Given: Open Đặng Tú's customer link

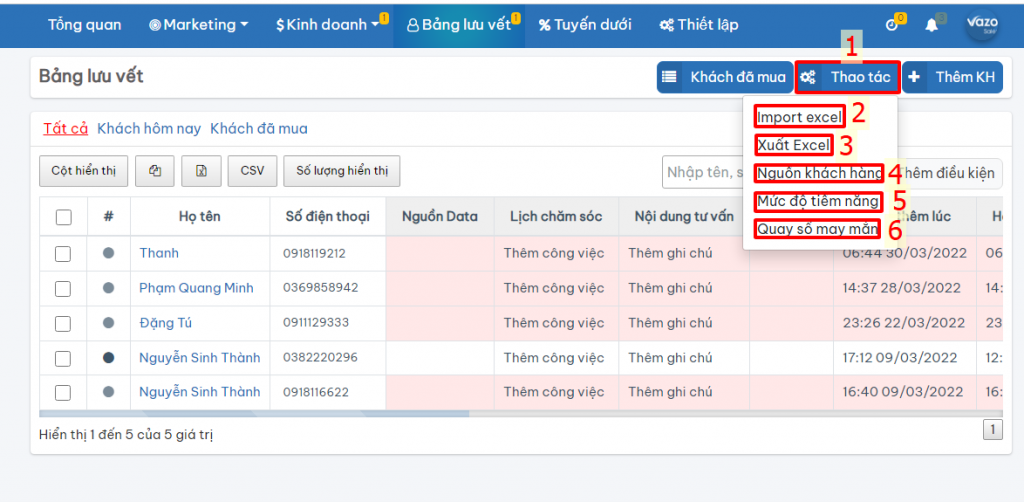Looking at the screenshot, I should tap(165, 322).
